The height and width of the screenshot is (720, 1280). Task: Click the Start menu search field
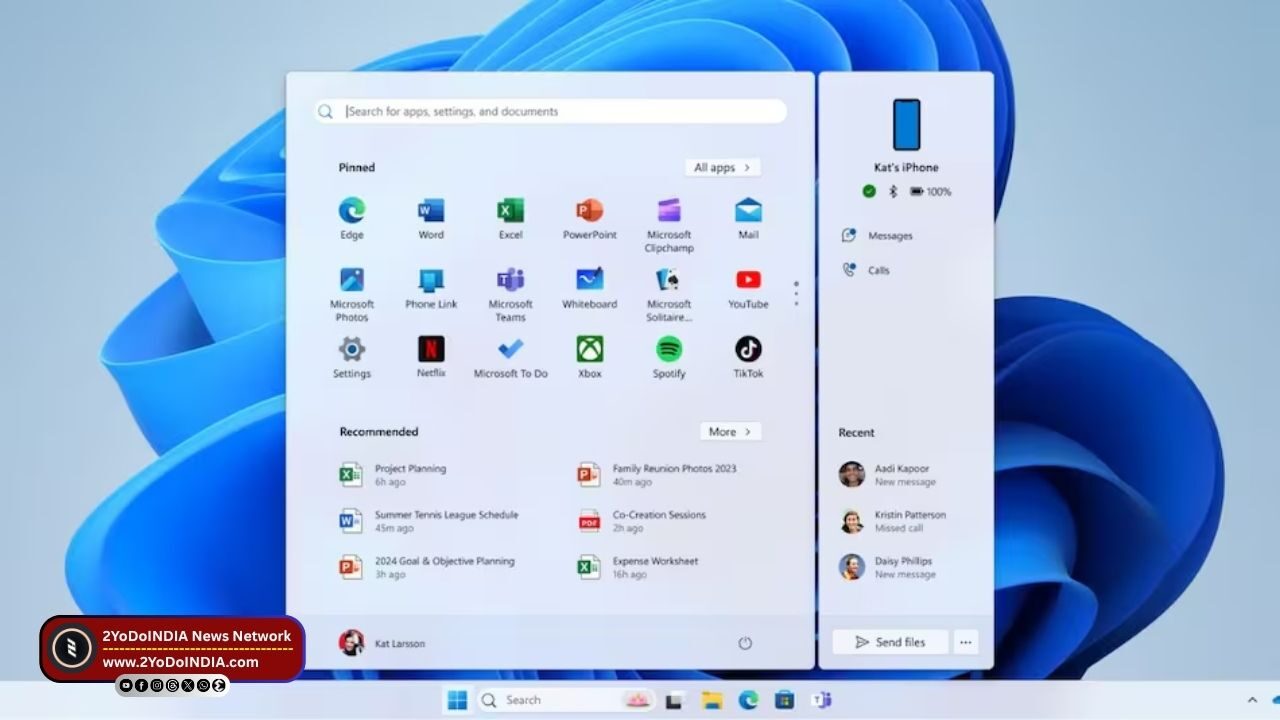pos(551,111)
